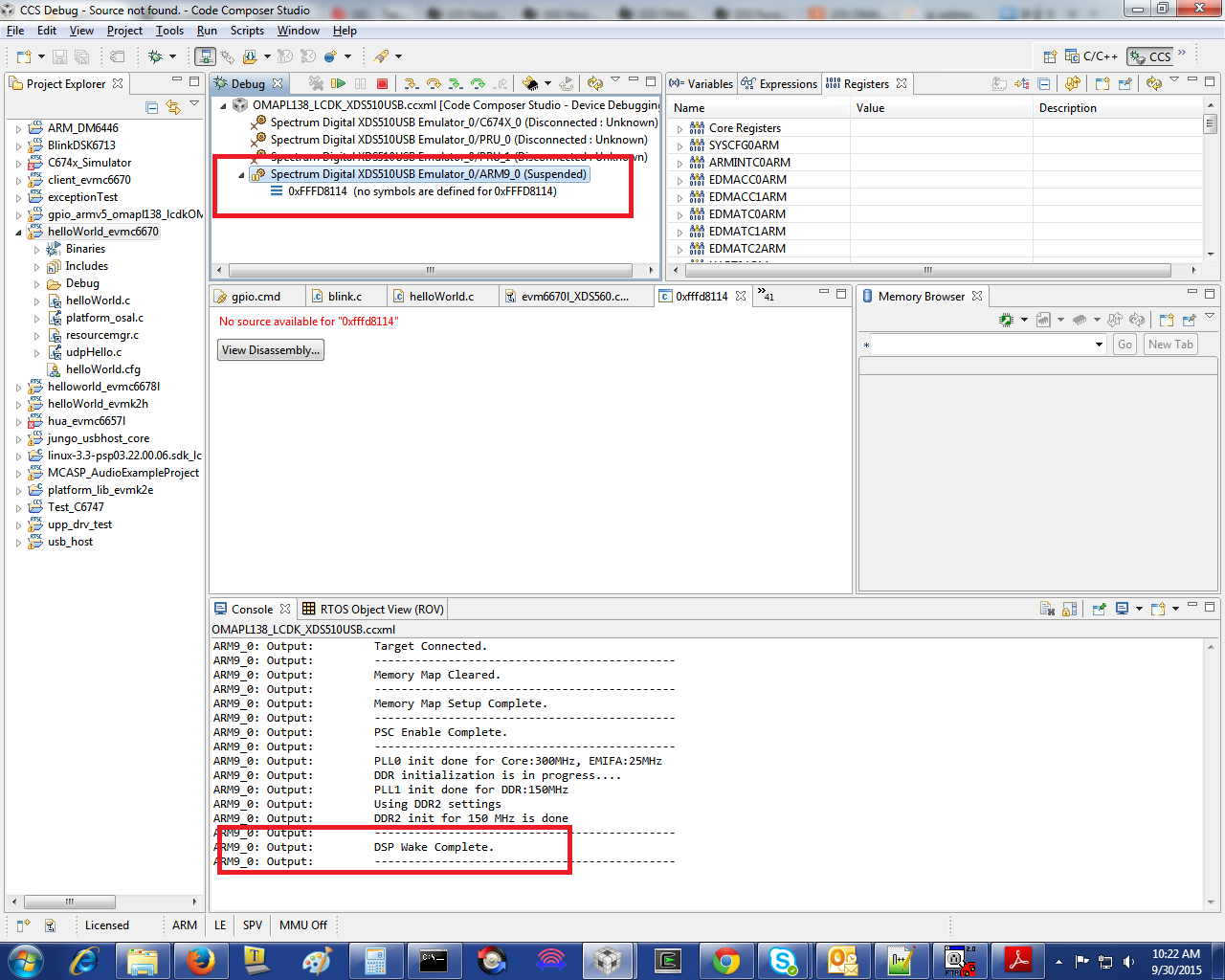Expand Core Registers group
The image size is (1225, 980).
point(679,128)
